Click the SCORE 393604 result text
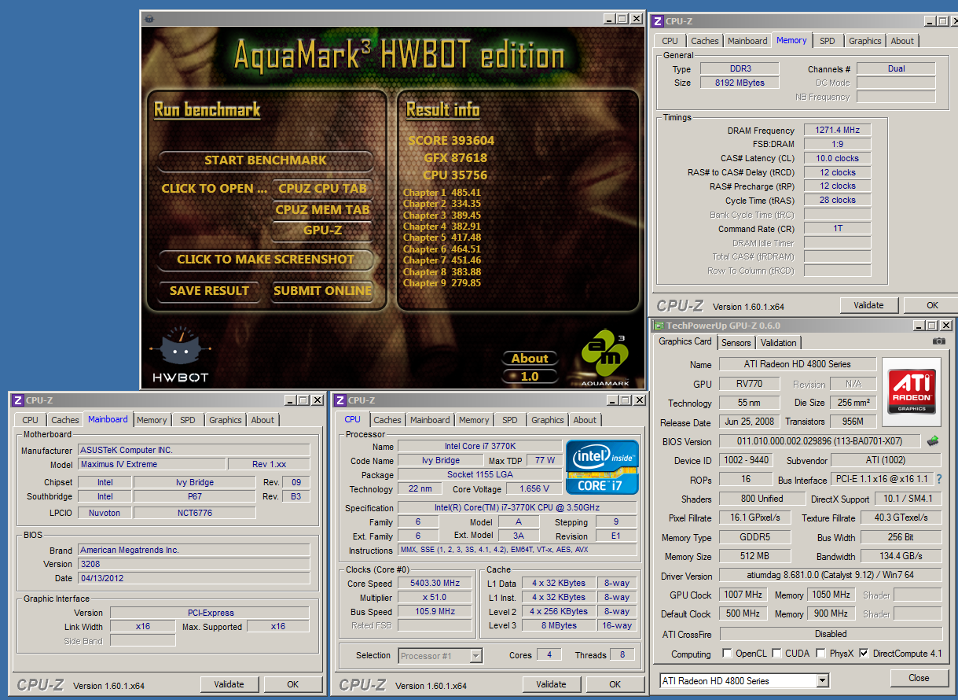The height and width of the screenshot is (700, 958). tap(451, 140)
